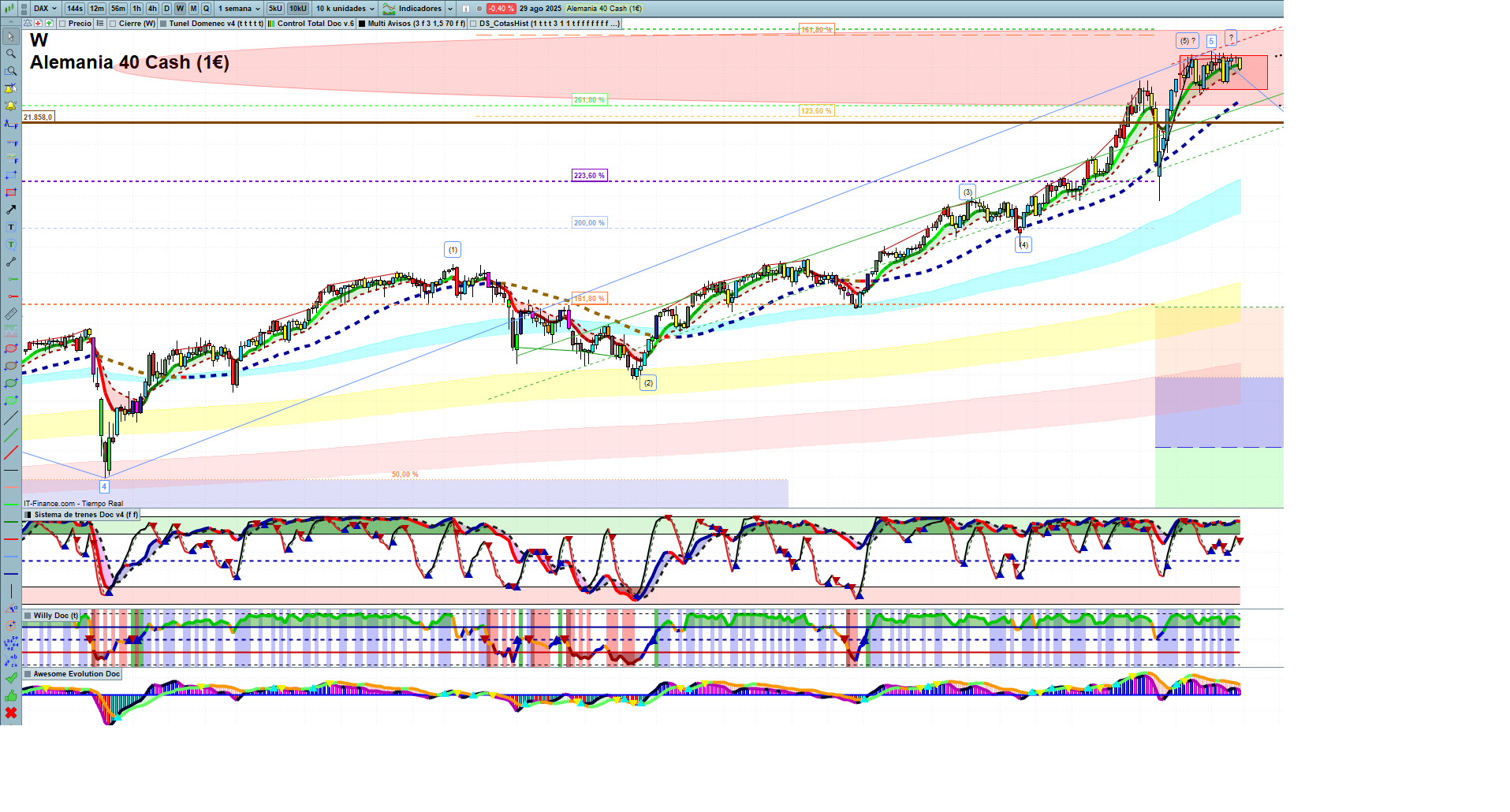Switch to 1h timeframe

(x=137, y=9)
